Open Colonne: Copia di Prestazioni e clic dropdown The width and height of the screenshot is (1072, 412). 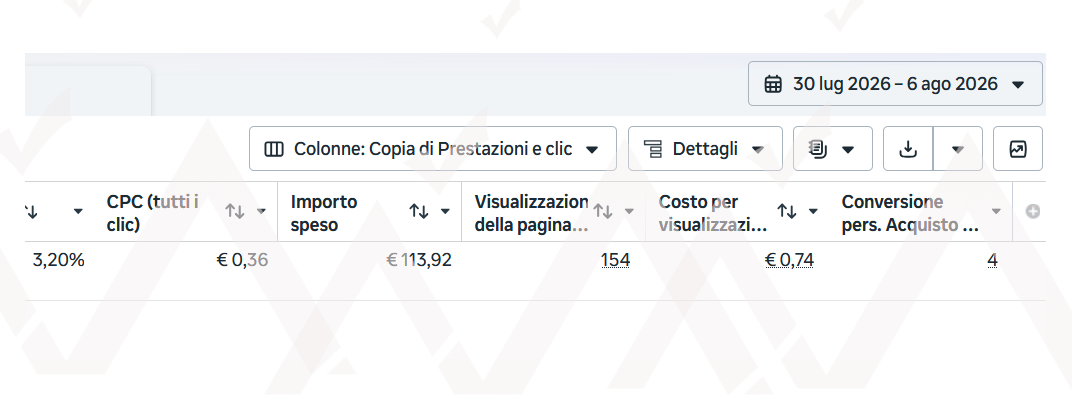pyautogui.click(x=433, y=148)
